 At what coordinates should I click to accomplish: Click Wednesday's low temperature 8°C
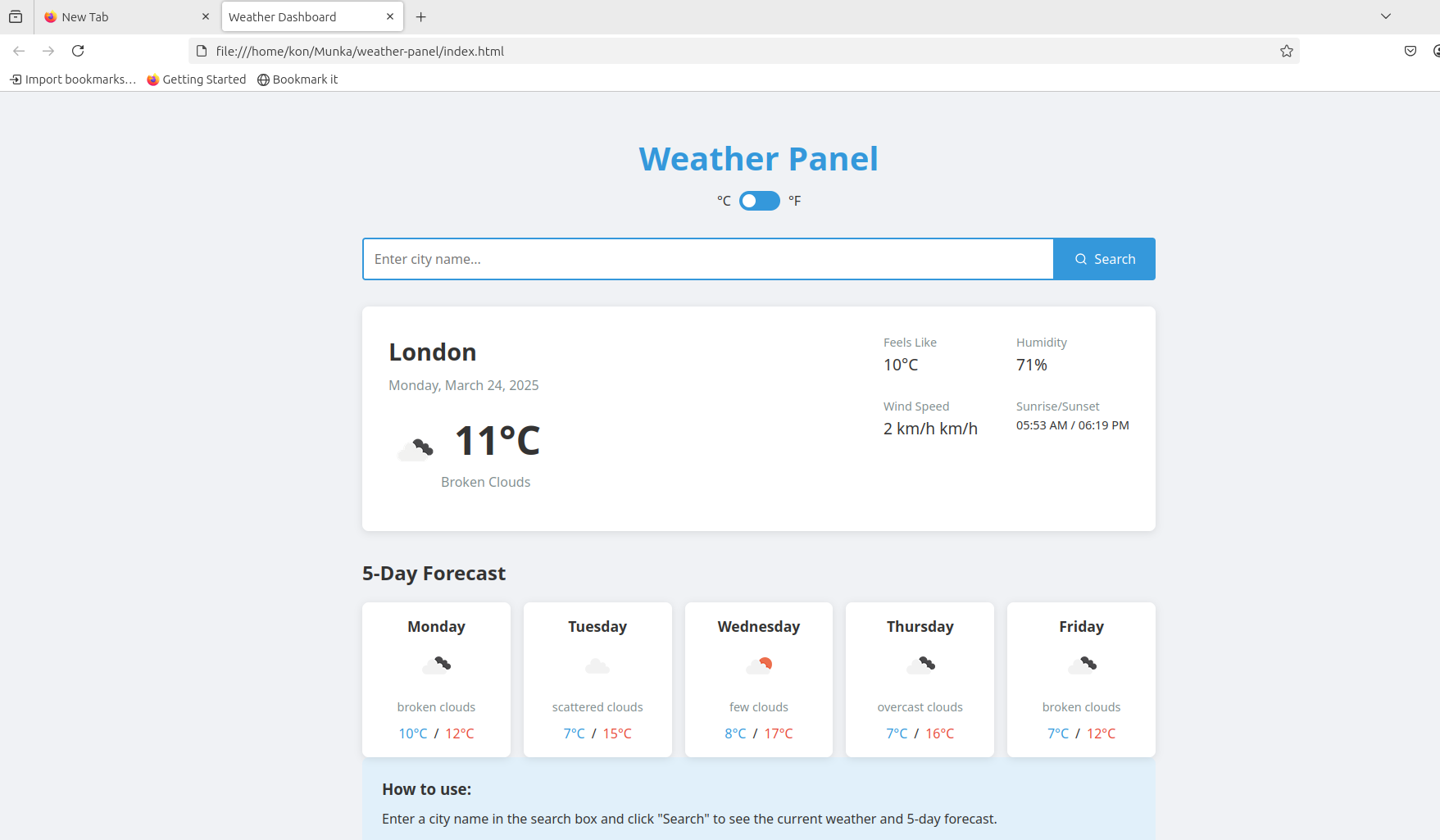[x=735, y=733]
